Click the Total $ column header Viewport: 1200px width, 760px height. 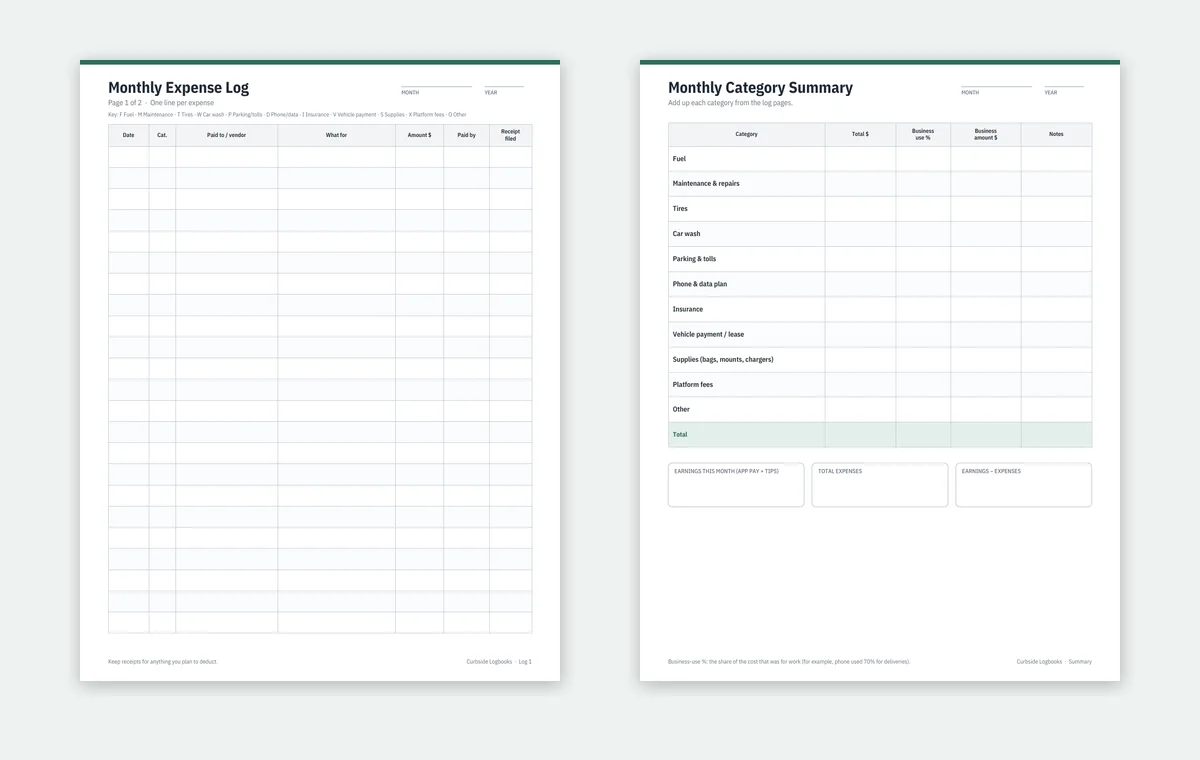860,134
